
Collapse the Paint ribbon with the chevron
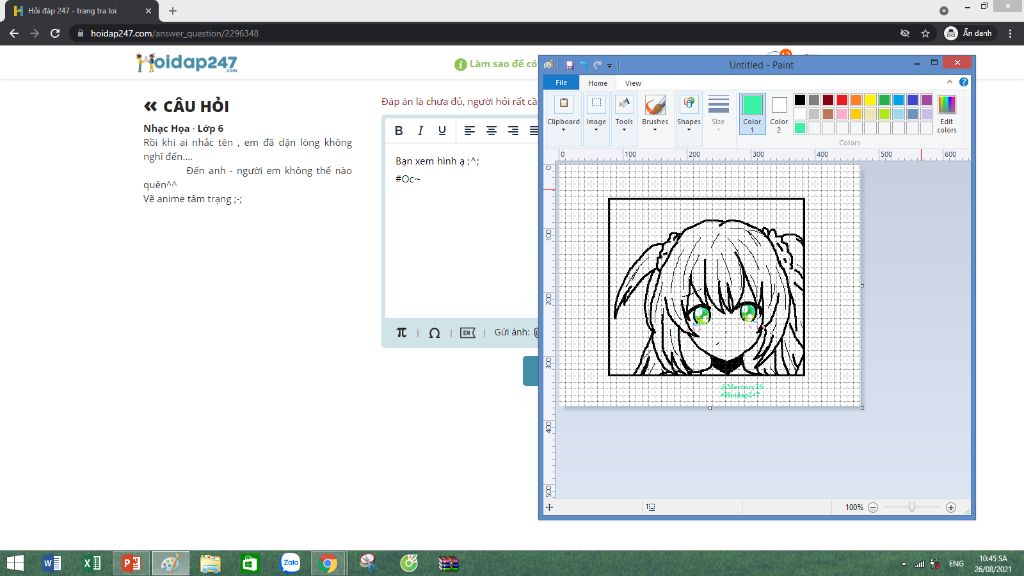[949, 82]
